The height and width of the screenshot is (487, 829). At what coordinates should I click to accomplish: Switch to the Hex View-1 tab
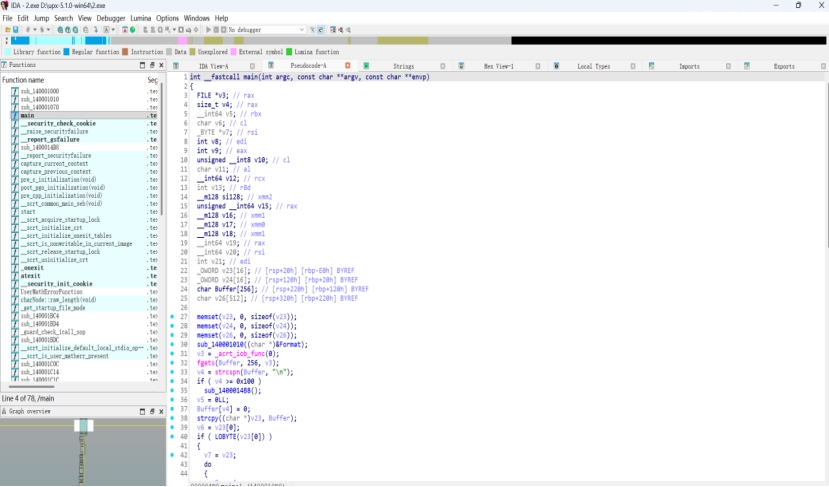click(498, 66)
